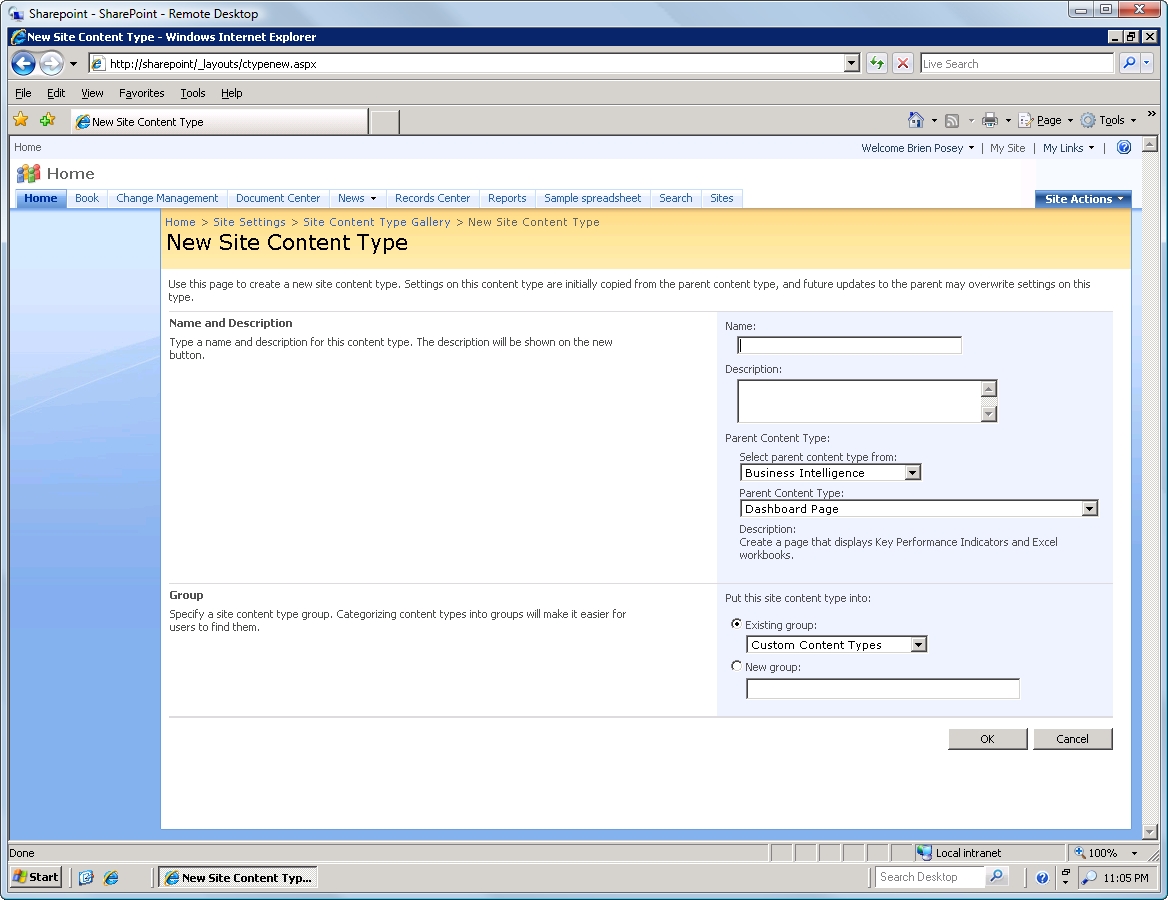Select the Existing group radio button
The height and width of the screenshot is (900, 1168).
click(x=737, y=624)
